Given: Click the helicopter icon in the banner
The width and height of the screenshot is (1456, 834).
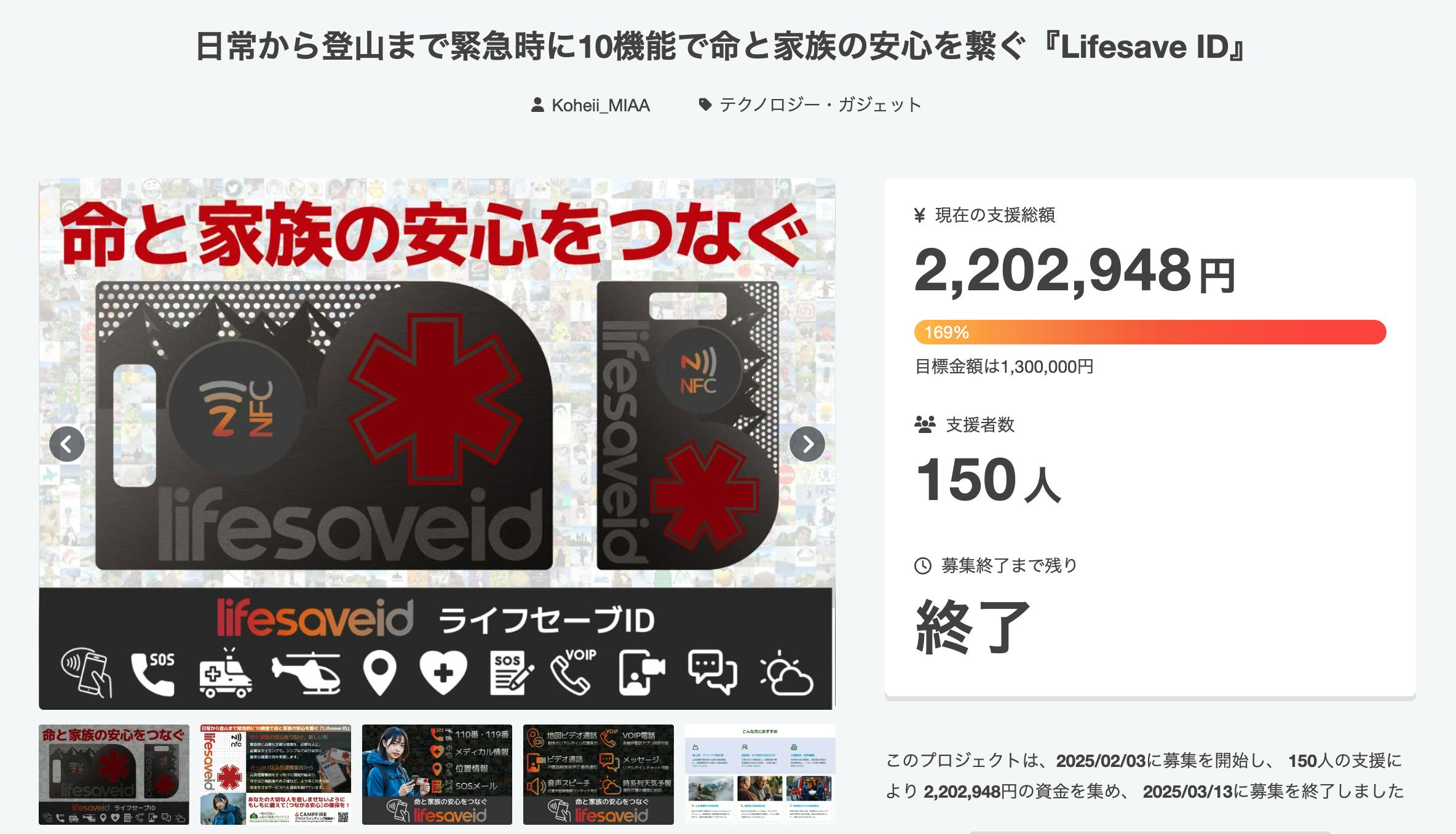Looking at the screenshot, I should pos(306,672).
